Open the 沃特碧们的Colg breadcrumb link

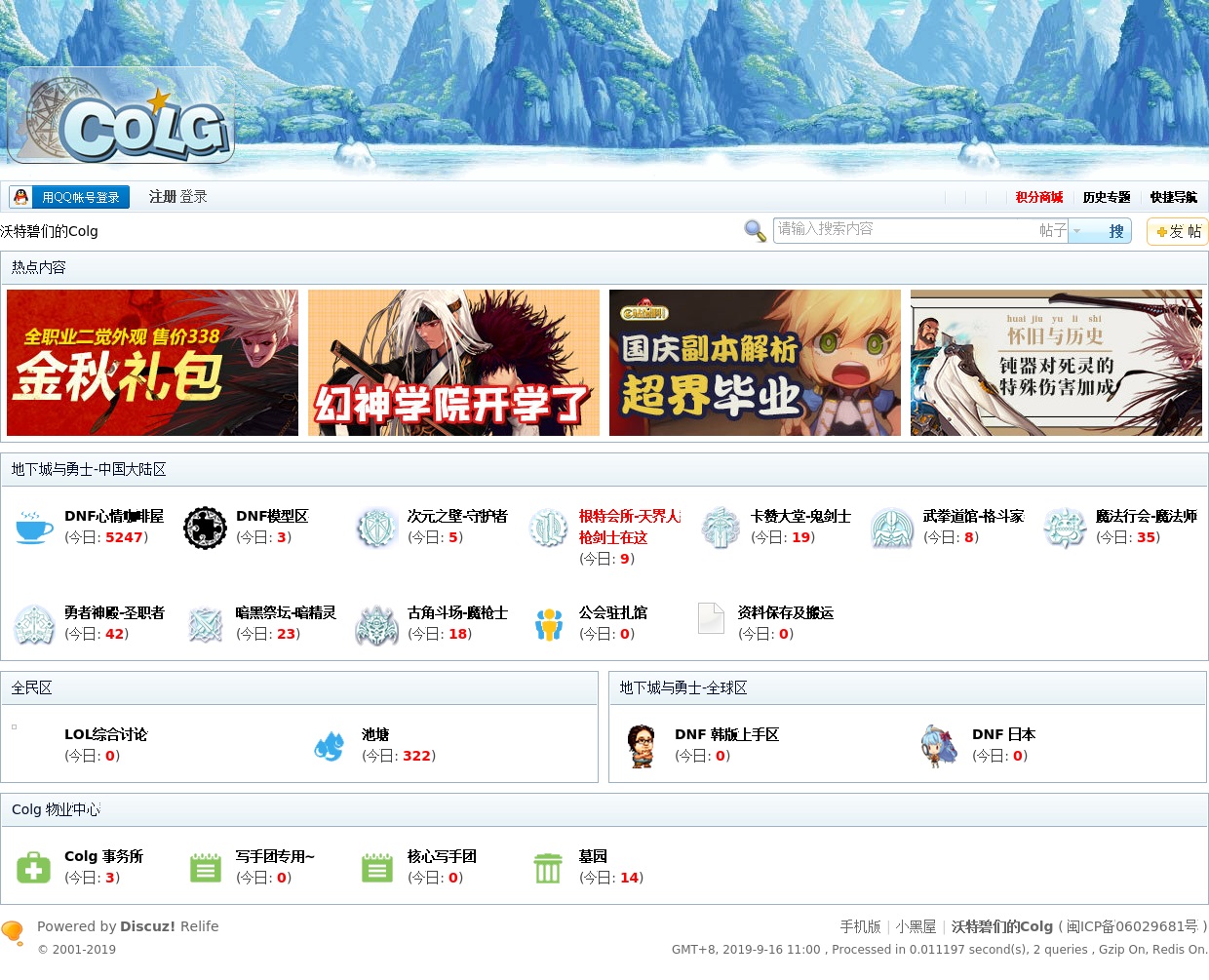pos(49,231)
